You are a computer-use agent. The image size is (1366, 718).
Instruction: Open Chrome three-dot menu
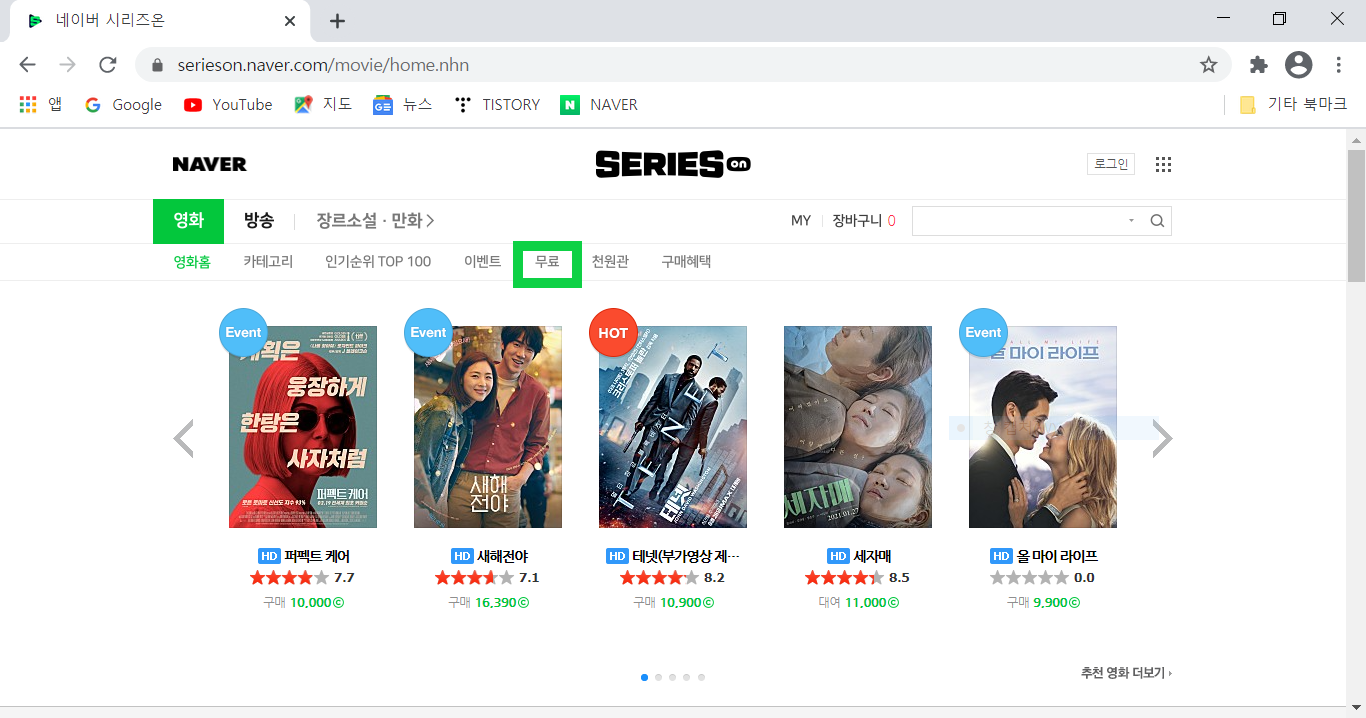[1338, 65]
